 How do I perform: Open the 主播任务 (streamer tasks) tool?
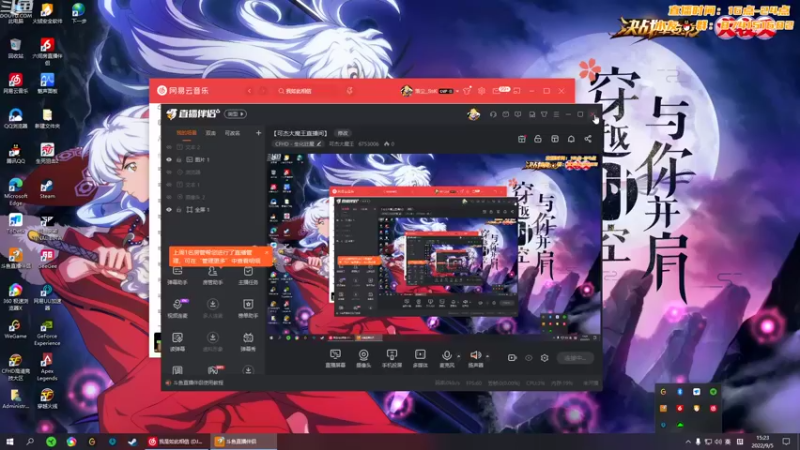click(248, 276)
